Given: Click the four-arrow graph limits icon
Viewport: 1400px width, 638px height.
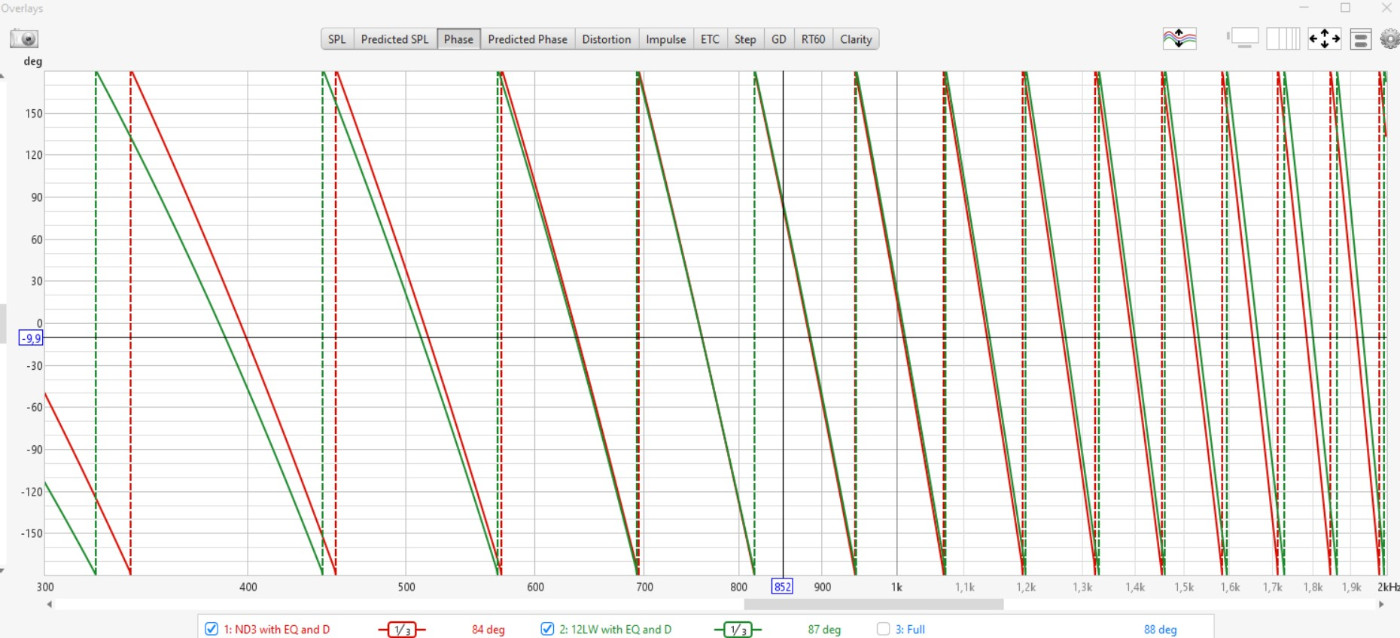Looking at the screenshot, I should tap(1324, 39).
